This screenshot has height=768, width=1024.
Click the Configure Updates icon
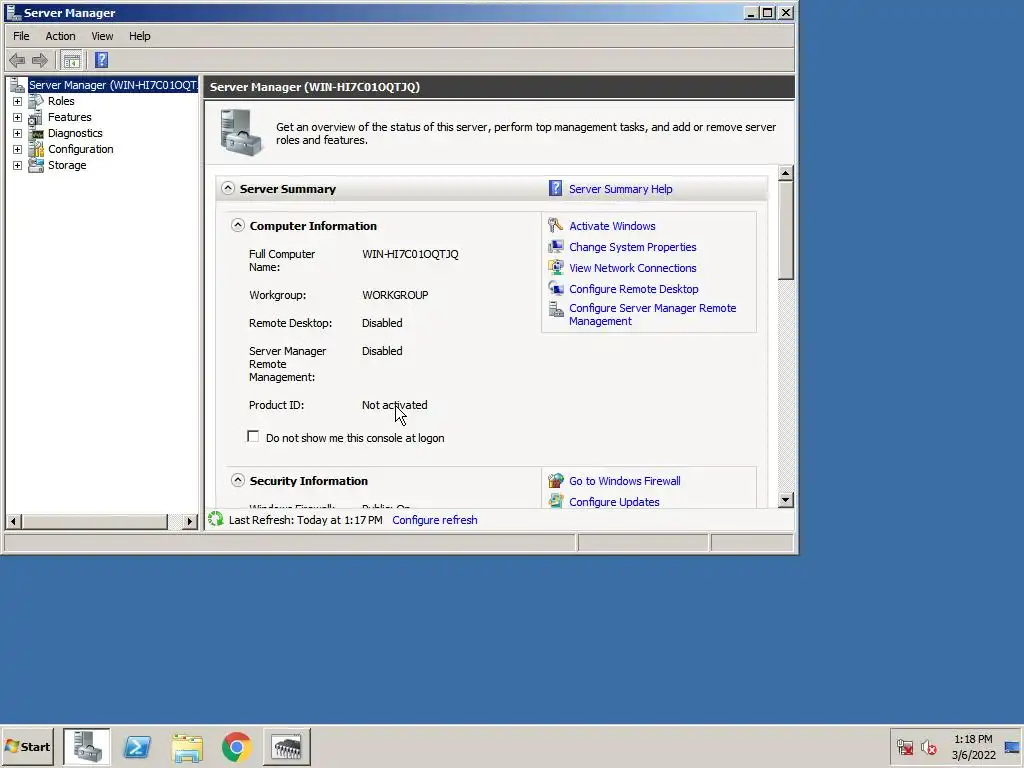(x=556, y=501)
